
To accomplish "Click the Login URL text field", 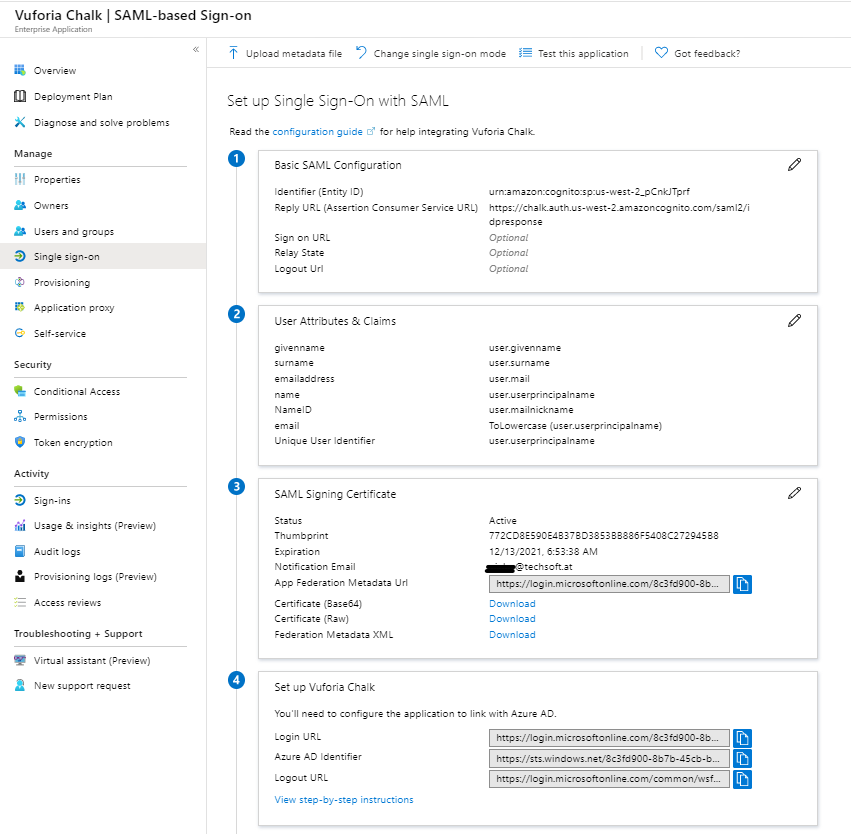I will tap(609, 737).
